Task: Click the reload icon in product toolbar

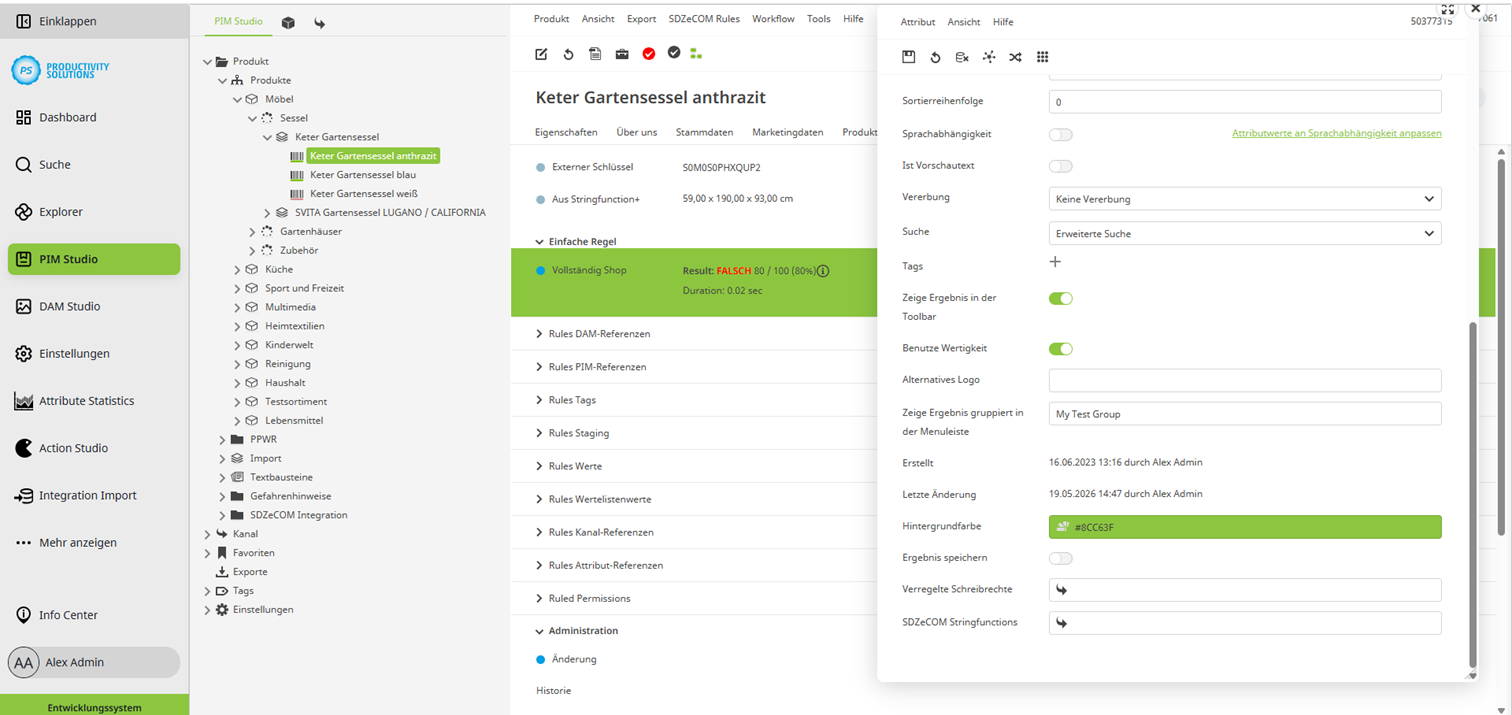Action: pyautogui.click(x=568, y=54)
